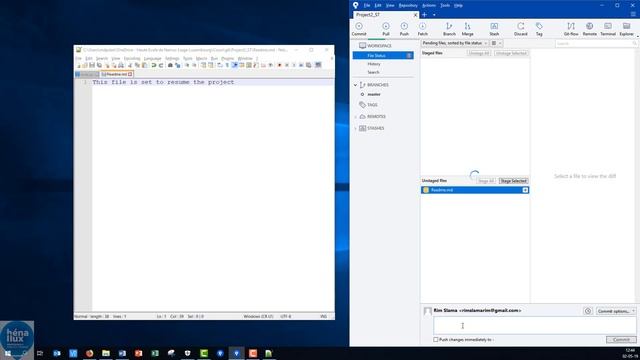Enable Push changes immediately checkbox
This screenshot has height=360, width=640.
click(436, 340)
